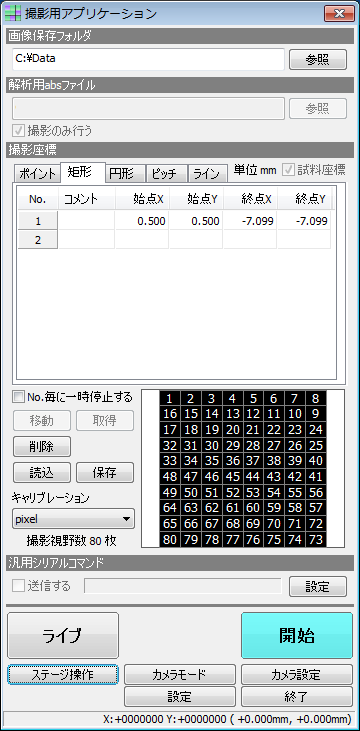Click 終点X cell value -7.099 in row 1
The height and width of the screenshot is (731, 360).
click(250, 221)
